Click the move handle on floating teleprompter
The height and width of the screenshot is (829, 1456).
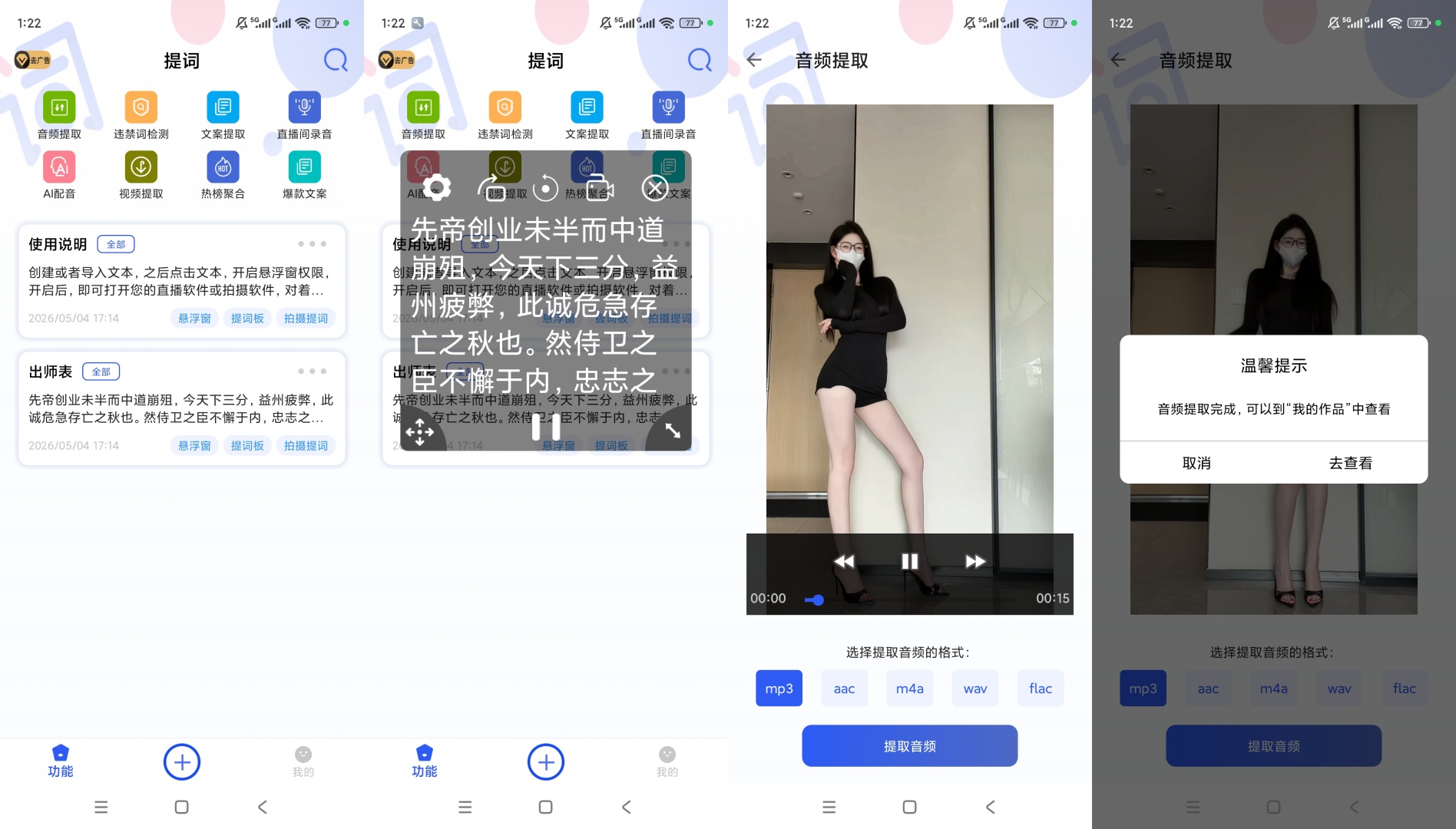[x=420, y=431]
